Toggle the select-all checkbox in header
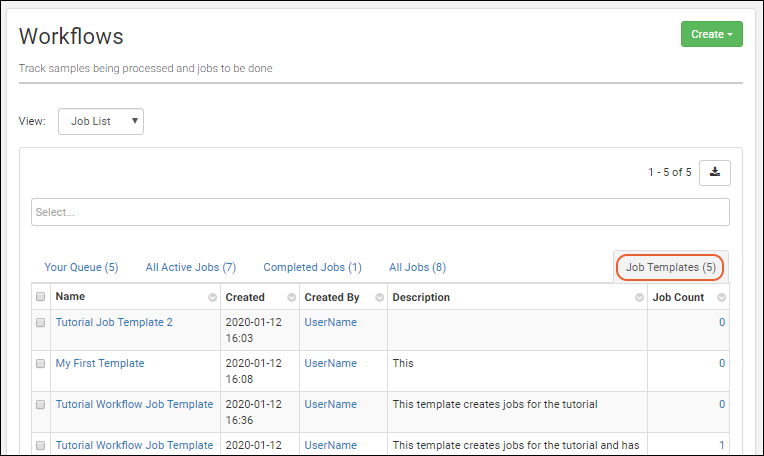Image resolution: width=764 pixels, height=456 pixels. click(41, 297)
